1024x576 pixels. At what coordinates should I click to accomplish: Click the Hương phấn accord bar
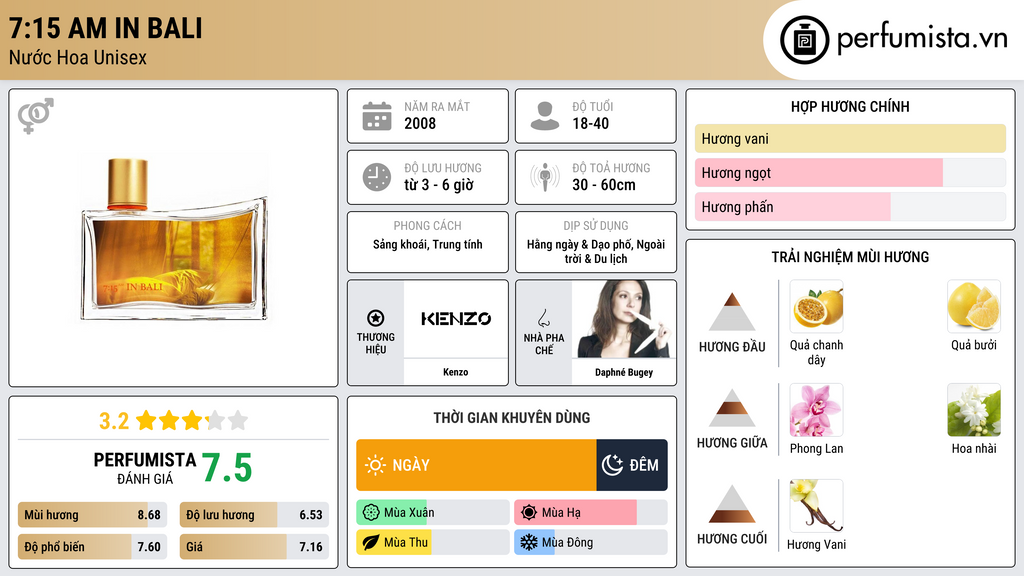[x=850, y=206]
